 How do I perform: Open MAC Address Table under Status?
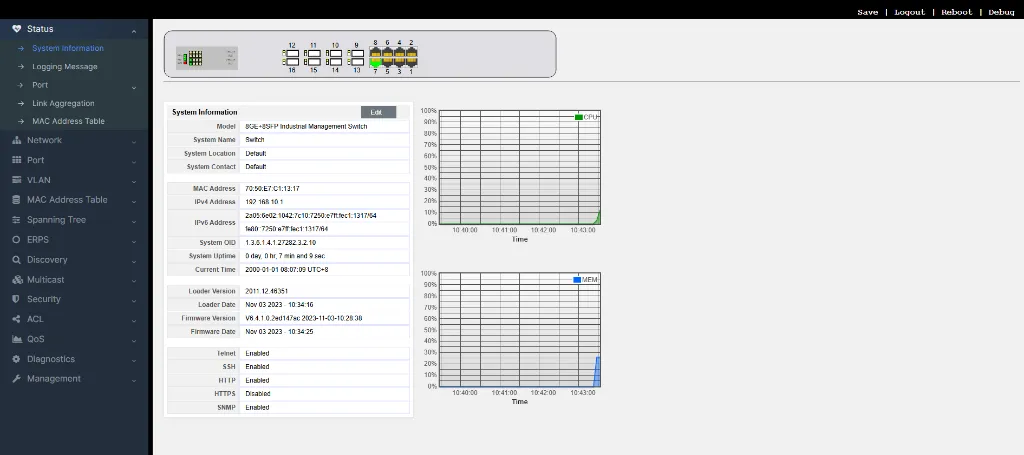(x=69, y=121)
